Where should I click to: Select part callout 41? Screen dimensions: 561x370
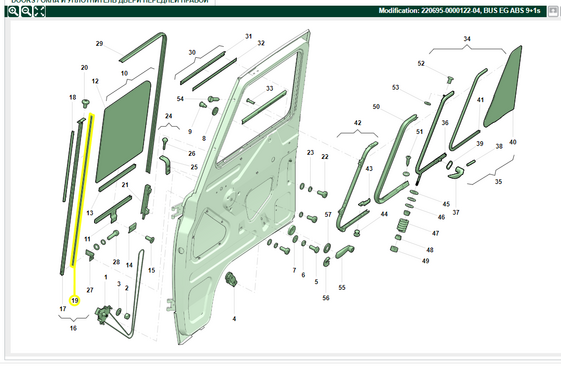[480, 100]
